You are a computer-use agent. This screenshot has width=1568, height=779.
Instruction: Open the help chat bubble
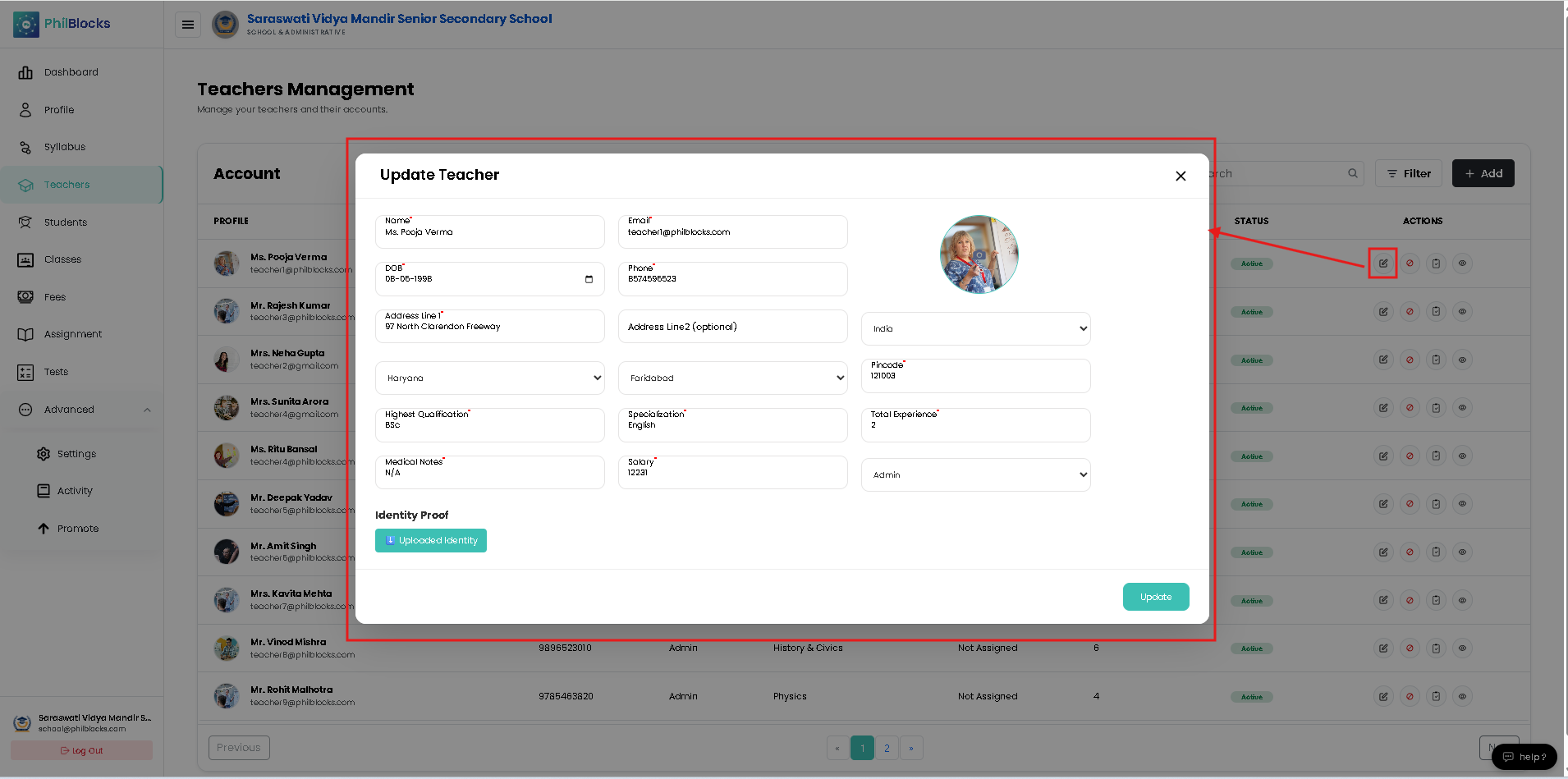pos(1524,757)
